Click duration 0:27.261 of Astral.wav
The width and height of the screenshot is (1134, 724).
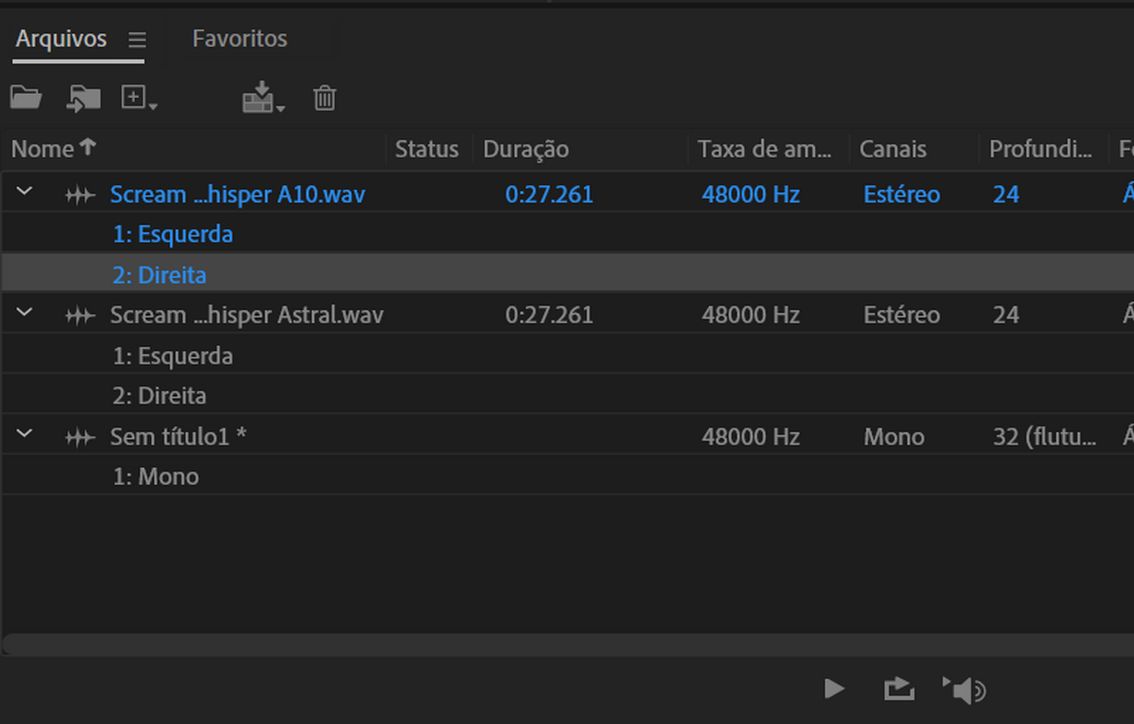[549, 315]
